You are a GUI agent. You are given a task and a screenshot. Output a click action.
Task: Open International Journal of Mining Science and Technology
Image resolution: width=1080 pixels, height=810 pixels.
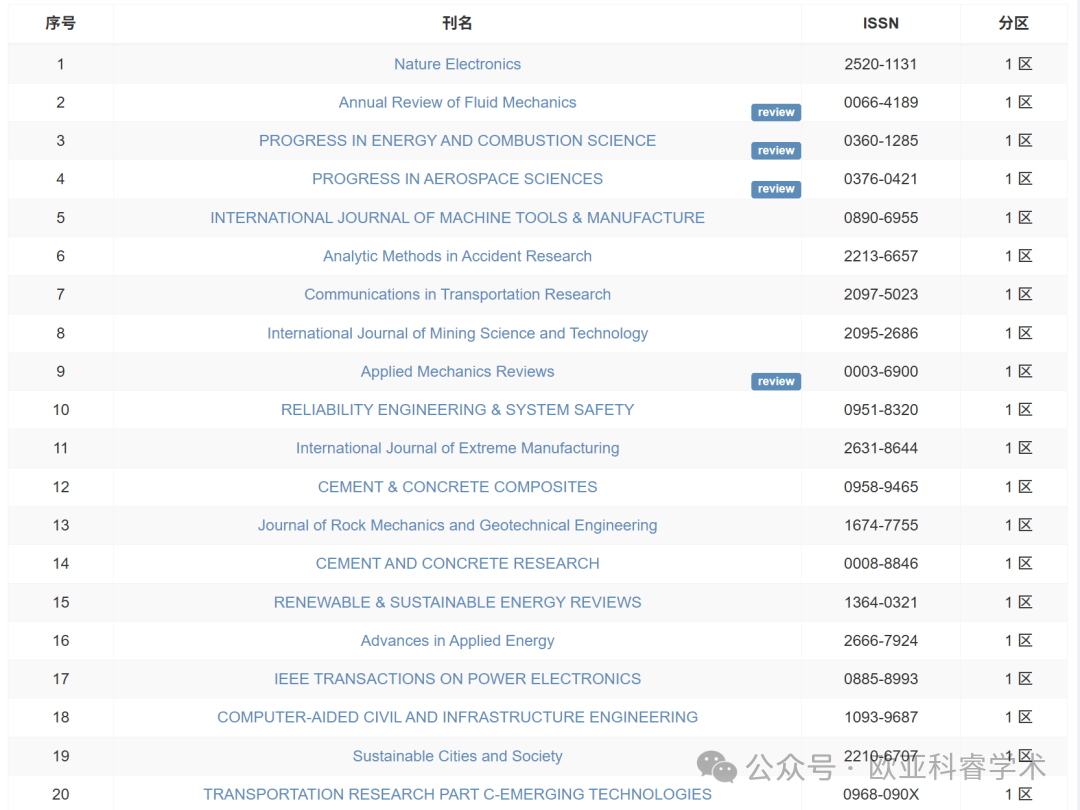click(x=457, y=333)
